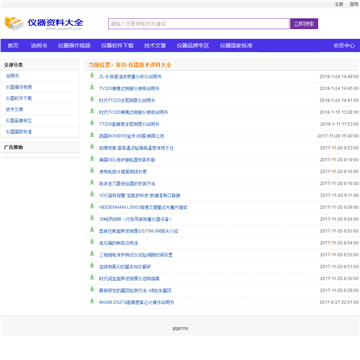Screen dimensions: 360x360
Task: Open the ZL-B 说明书 article link
Action: [x=130, y=77]
